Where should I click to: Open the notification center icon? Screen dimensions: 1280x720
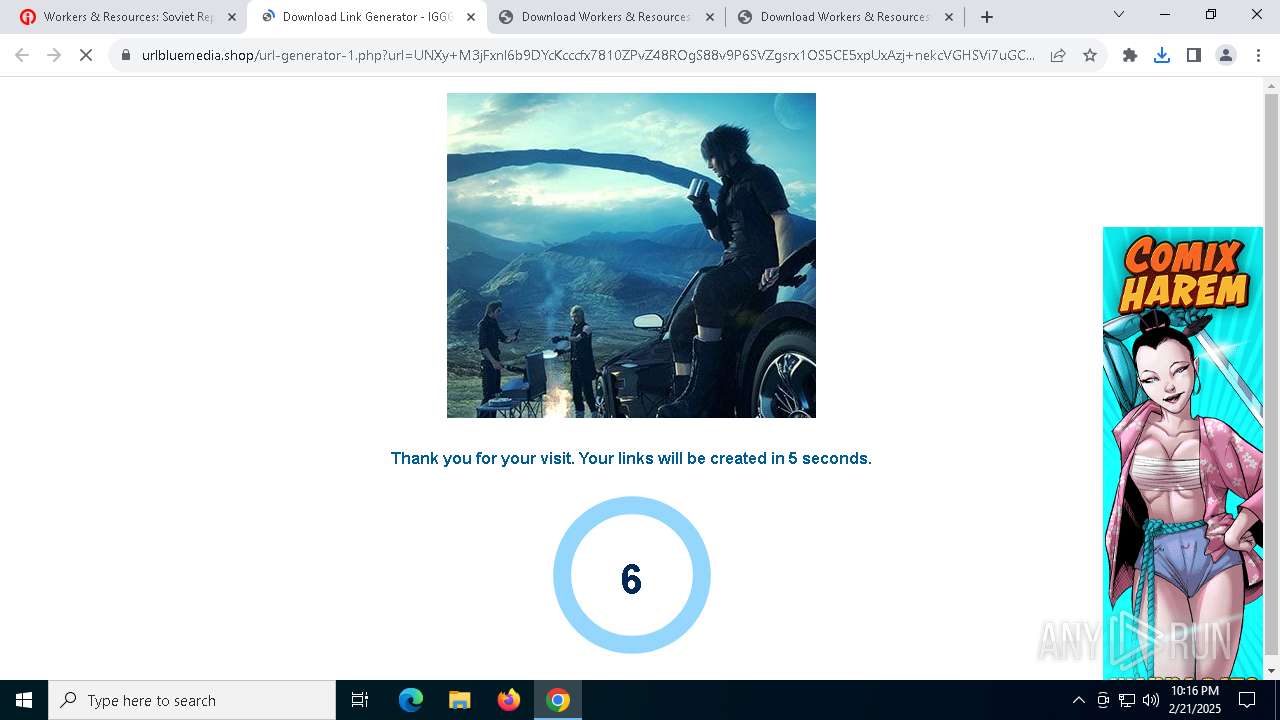tap(1247, 700)
